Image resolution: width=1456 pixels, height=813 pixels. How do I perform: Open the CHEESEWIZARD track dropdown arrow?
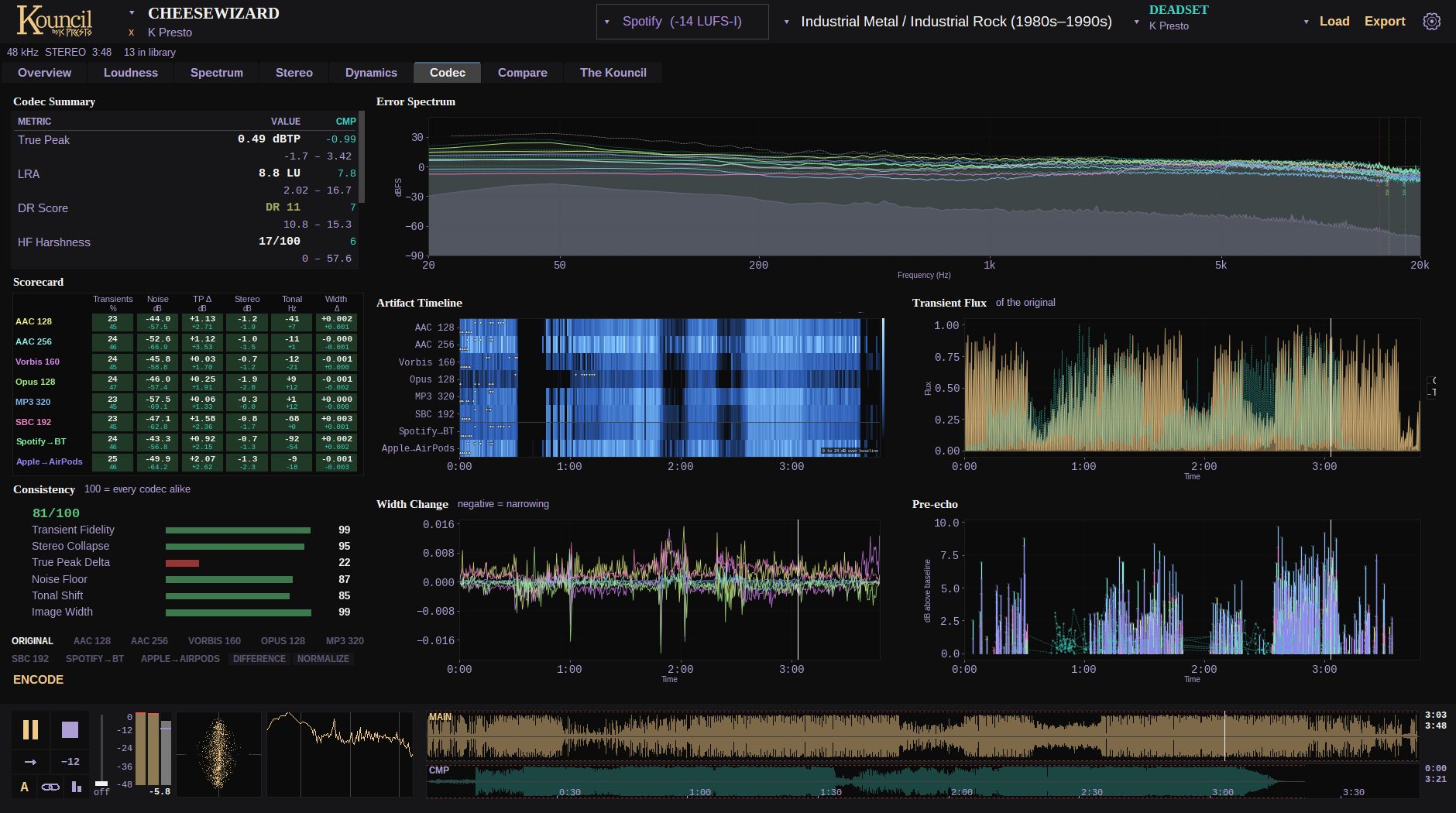click(x=132, y=13)
